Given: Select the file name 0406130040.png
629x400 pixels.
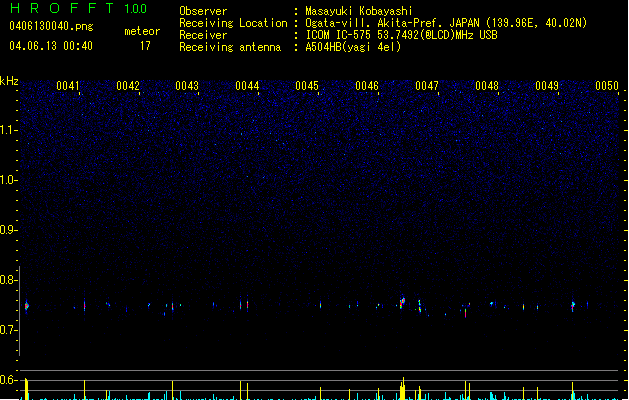Looking at the screenshot, I should click(51, 26).
